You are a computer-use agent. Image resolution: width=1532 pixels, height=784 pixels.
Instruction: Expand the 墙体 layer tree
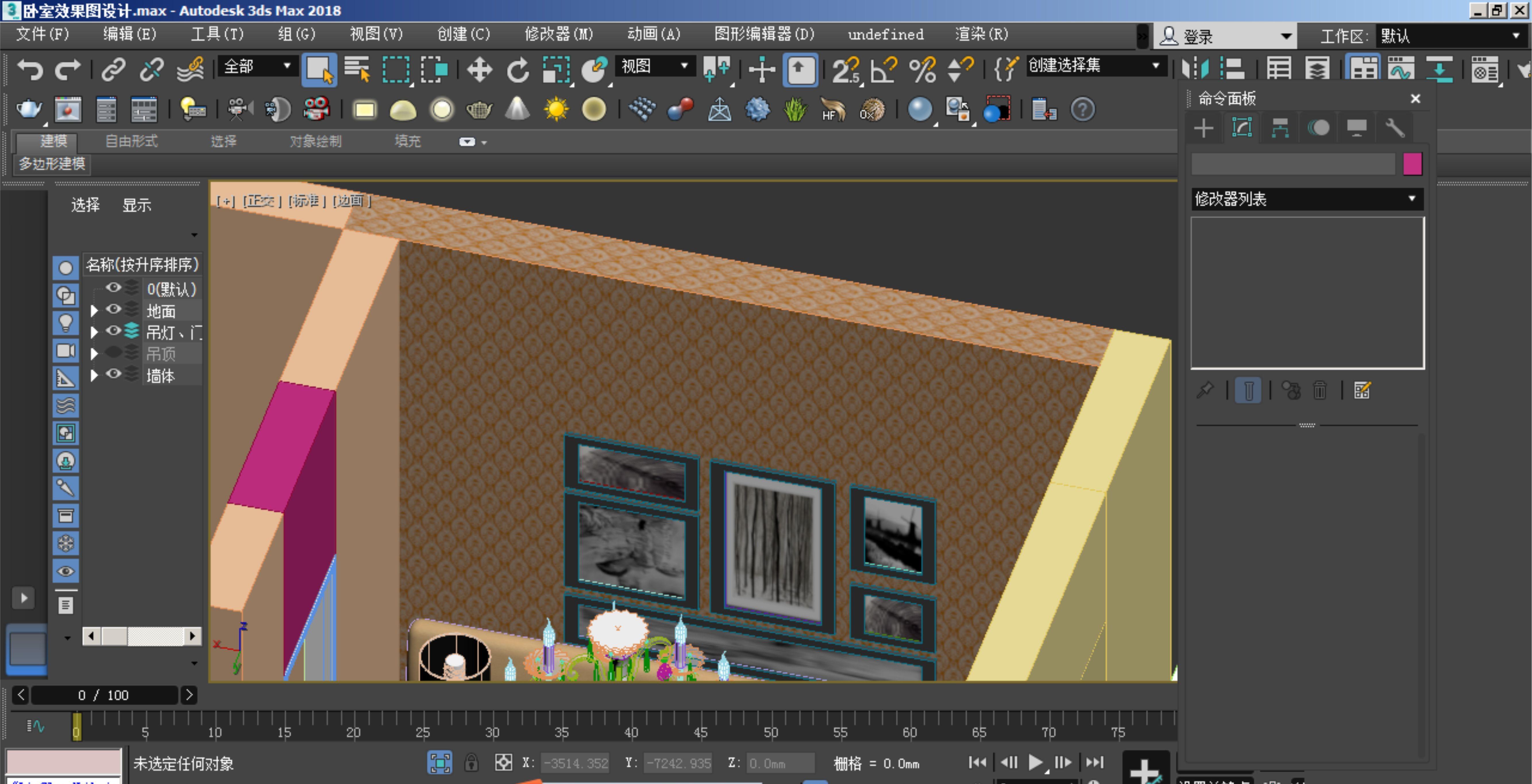coord(94,375)
